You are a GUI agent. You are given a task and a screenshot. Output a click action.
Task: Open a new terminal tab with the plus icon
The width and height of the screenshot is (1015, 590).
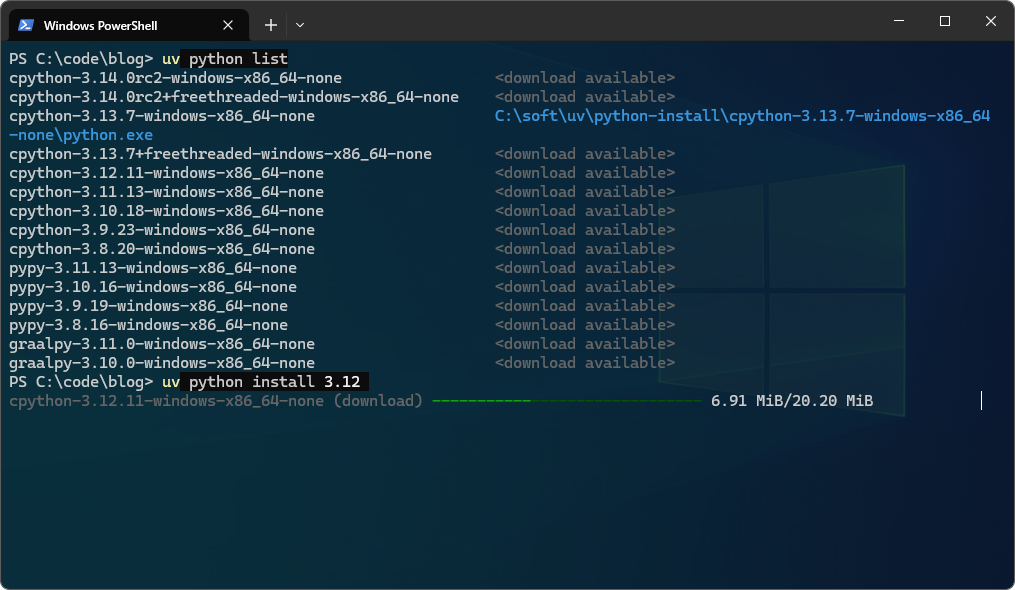(271, 24)
